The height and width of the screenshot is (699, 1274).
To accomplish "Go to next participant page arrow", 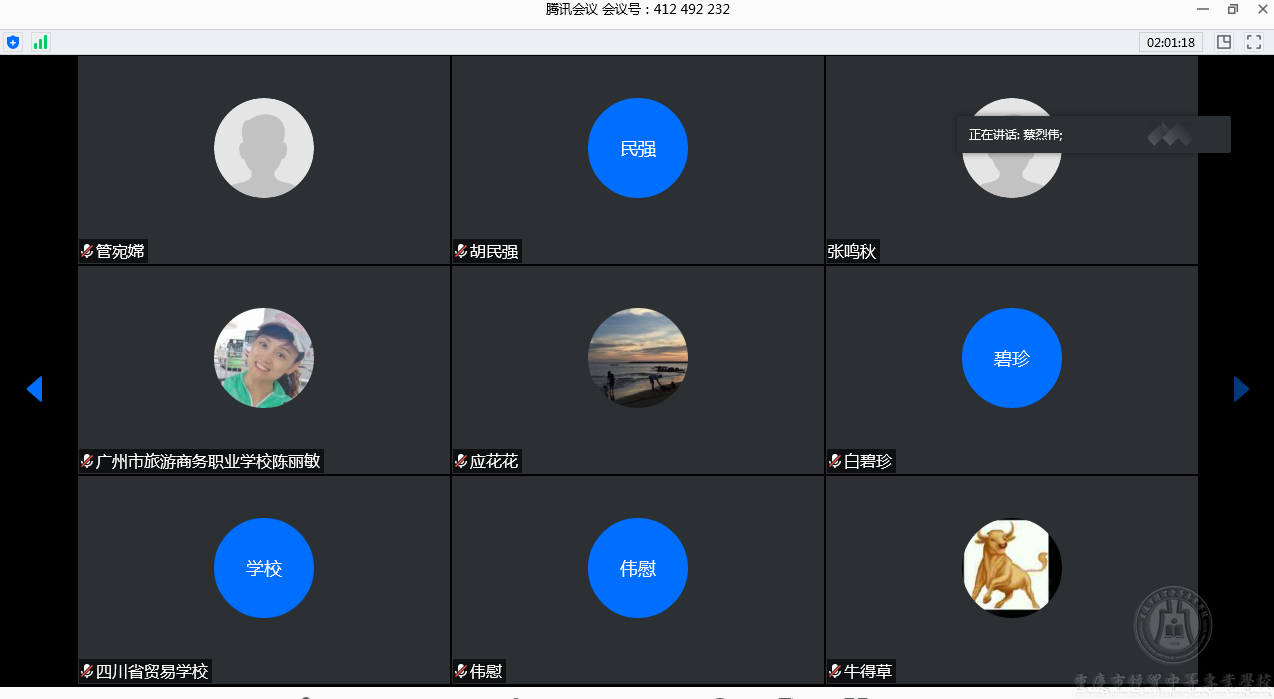I will tap(1241, 389).
